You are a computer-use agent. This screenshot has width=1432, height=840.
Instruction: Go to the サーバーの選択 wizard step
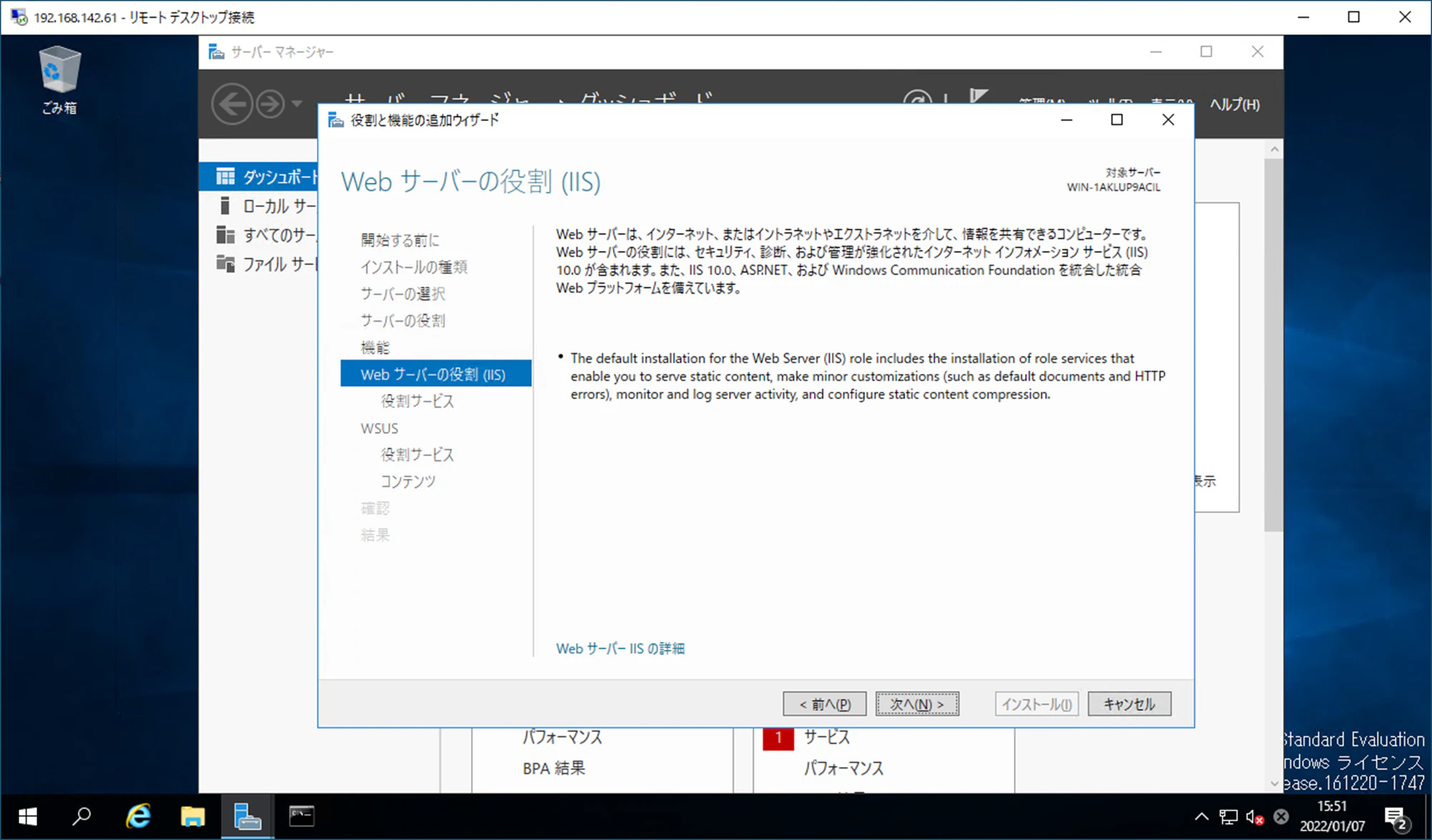[403, 294]
